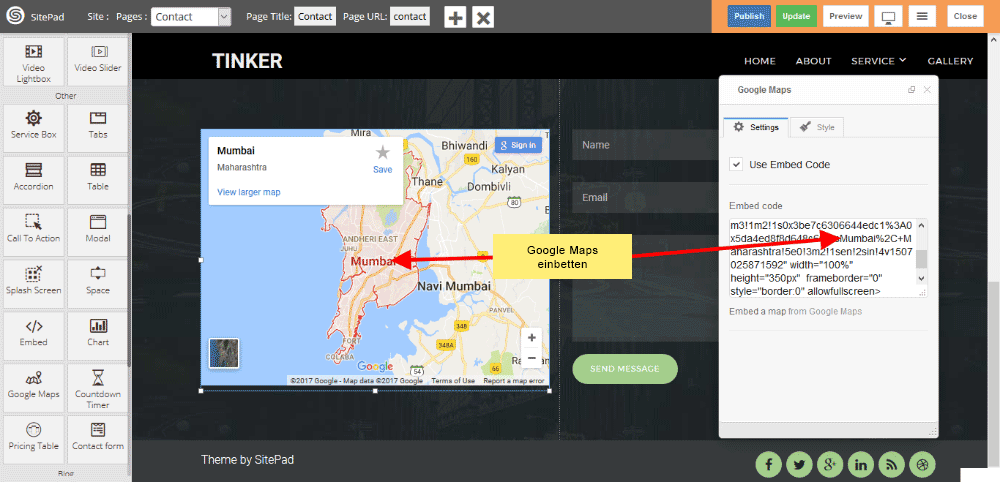
Task: Choose the Space widget
Action: [x=98, y=282]
